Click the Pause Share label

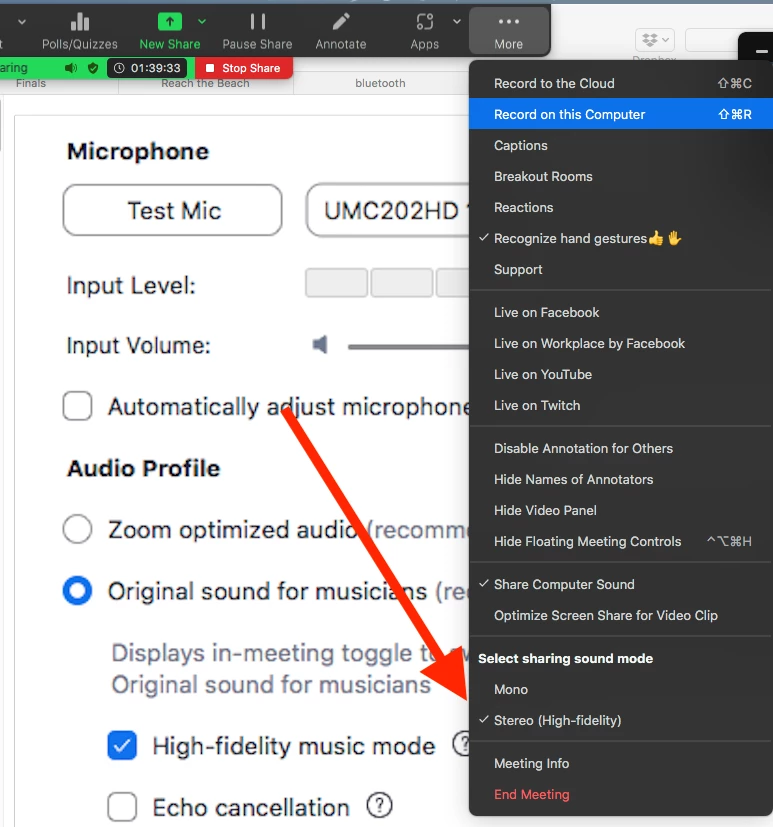pos(257,44)
